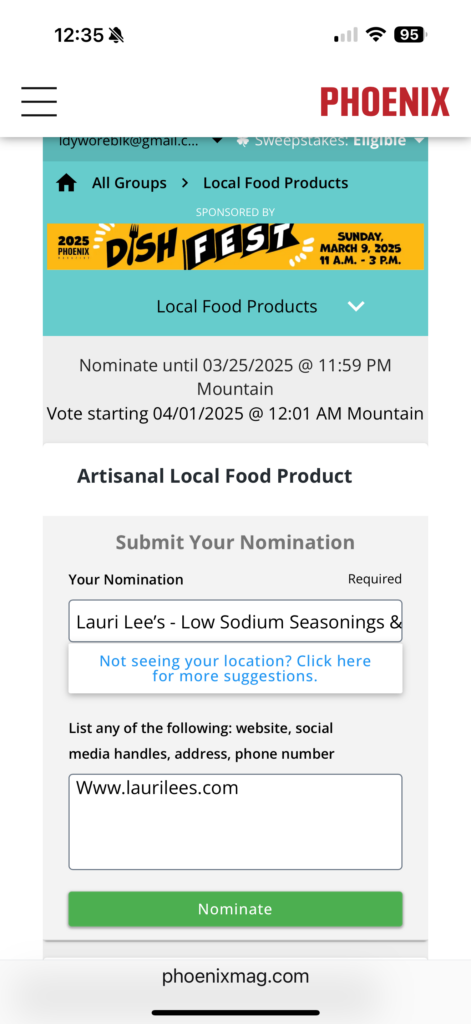Screen dimensions: 471x1024
Task: Tap the cellular signal bars icon
Action: pyautogui.click(x=346, y=35)
